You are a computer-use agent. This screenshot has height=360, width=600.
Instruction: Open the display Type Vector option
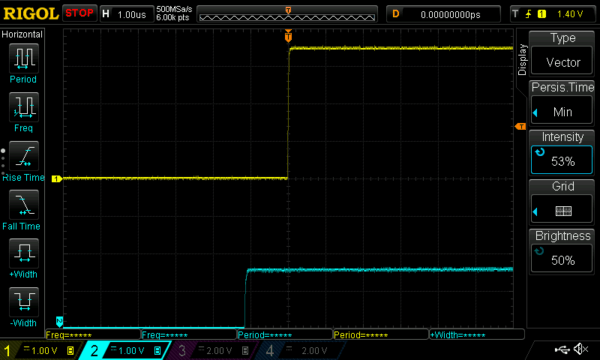click(x=562, y=54)
